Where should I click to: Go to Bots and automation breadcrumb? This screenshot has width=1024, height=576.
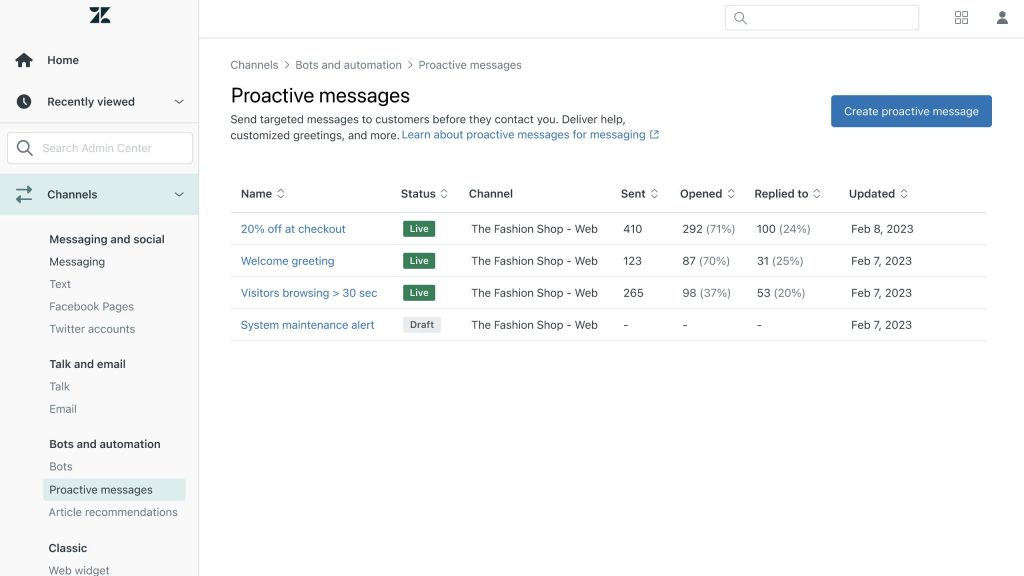pos(348,65)
